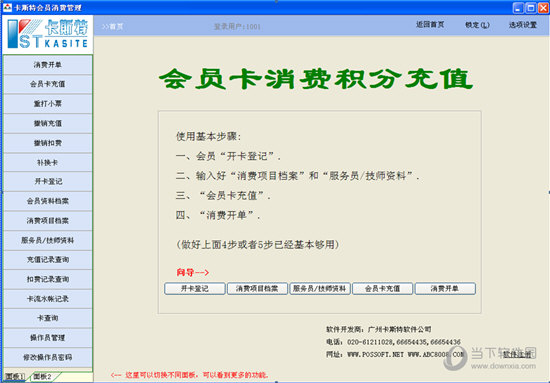Screen dimensions: 550x383
Task: Open 撤销充值 from the sidebar
Action: pos(48,123)
